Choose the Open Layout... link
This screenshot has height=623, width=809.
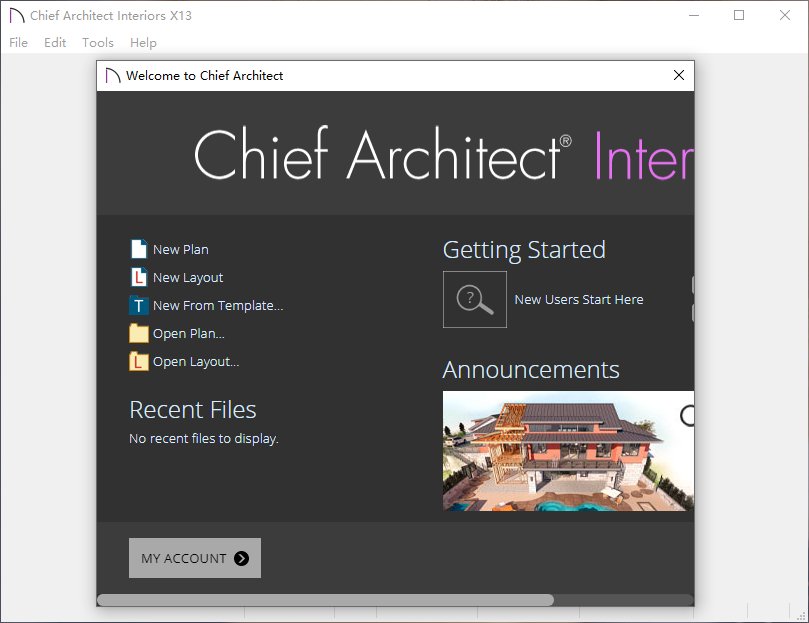point(196,362)
